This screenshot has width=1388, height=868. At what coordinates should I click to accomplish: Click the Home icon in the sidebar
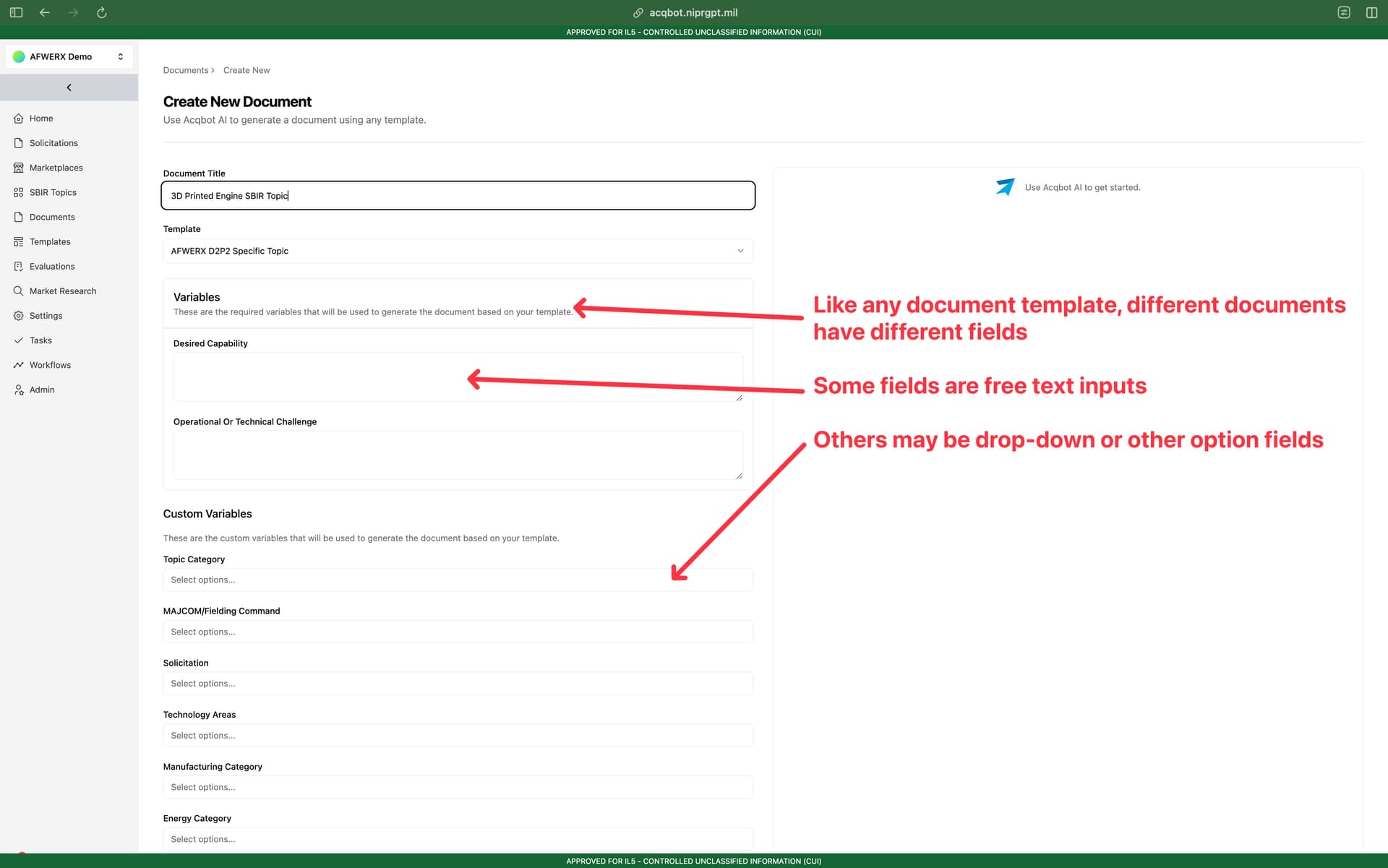[19, 119]
